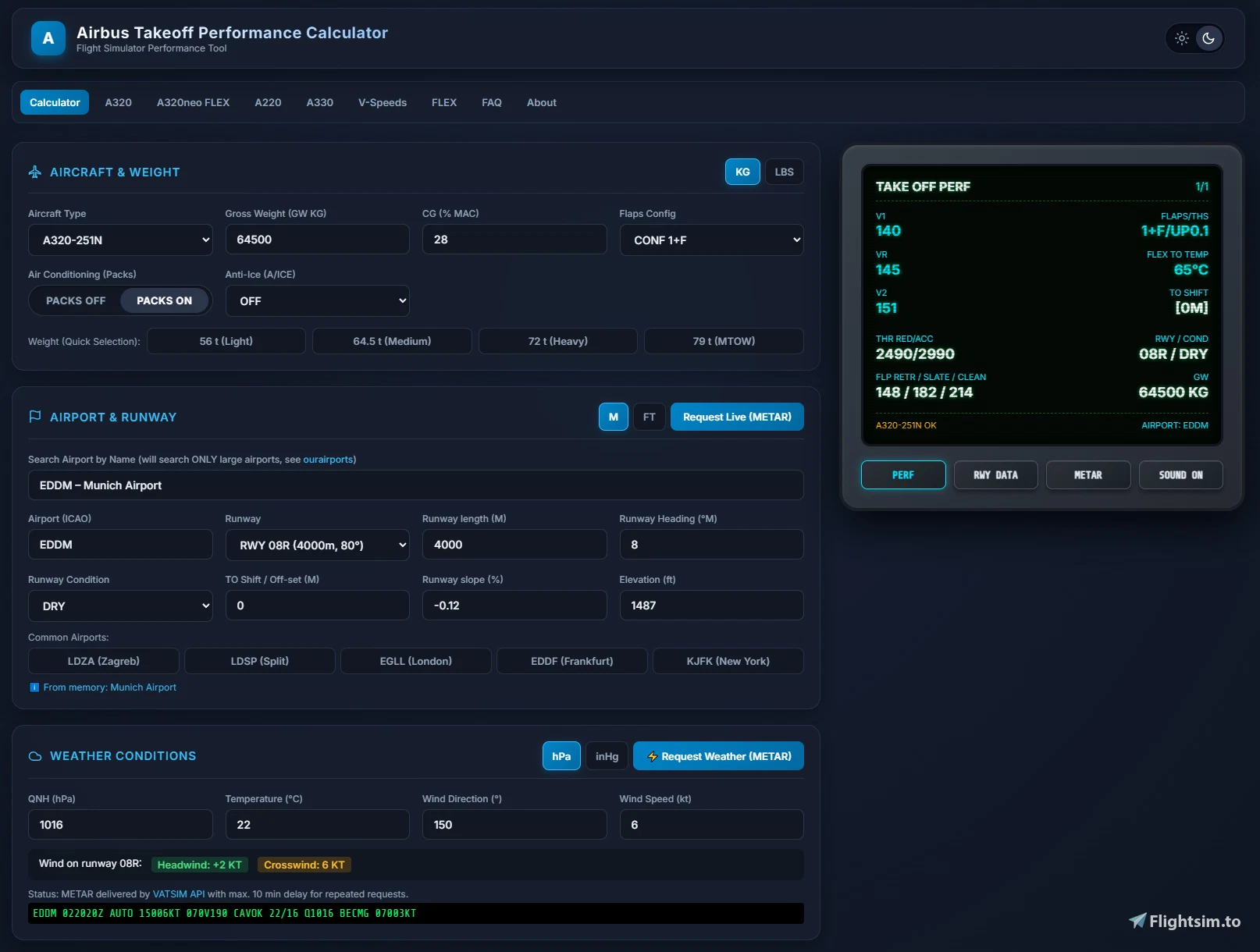This screenshot has width=1260, height=952.
Task: Click the Wind Speed (kt) field
Action: pos(711,825)
